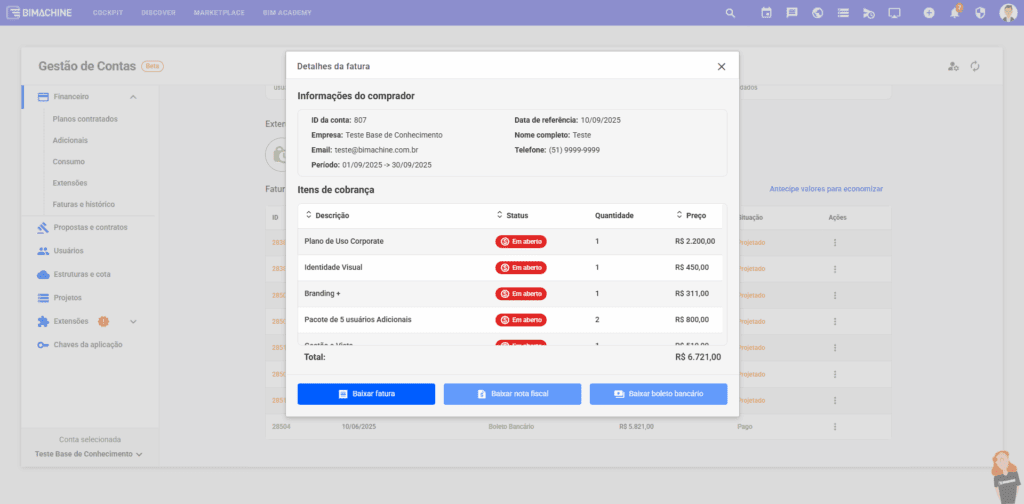The image size is (1024, 504).
Task: Open the chat messages icon
Action: 792,13
